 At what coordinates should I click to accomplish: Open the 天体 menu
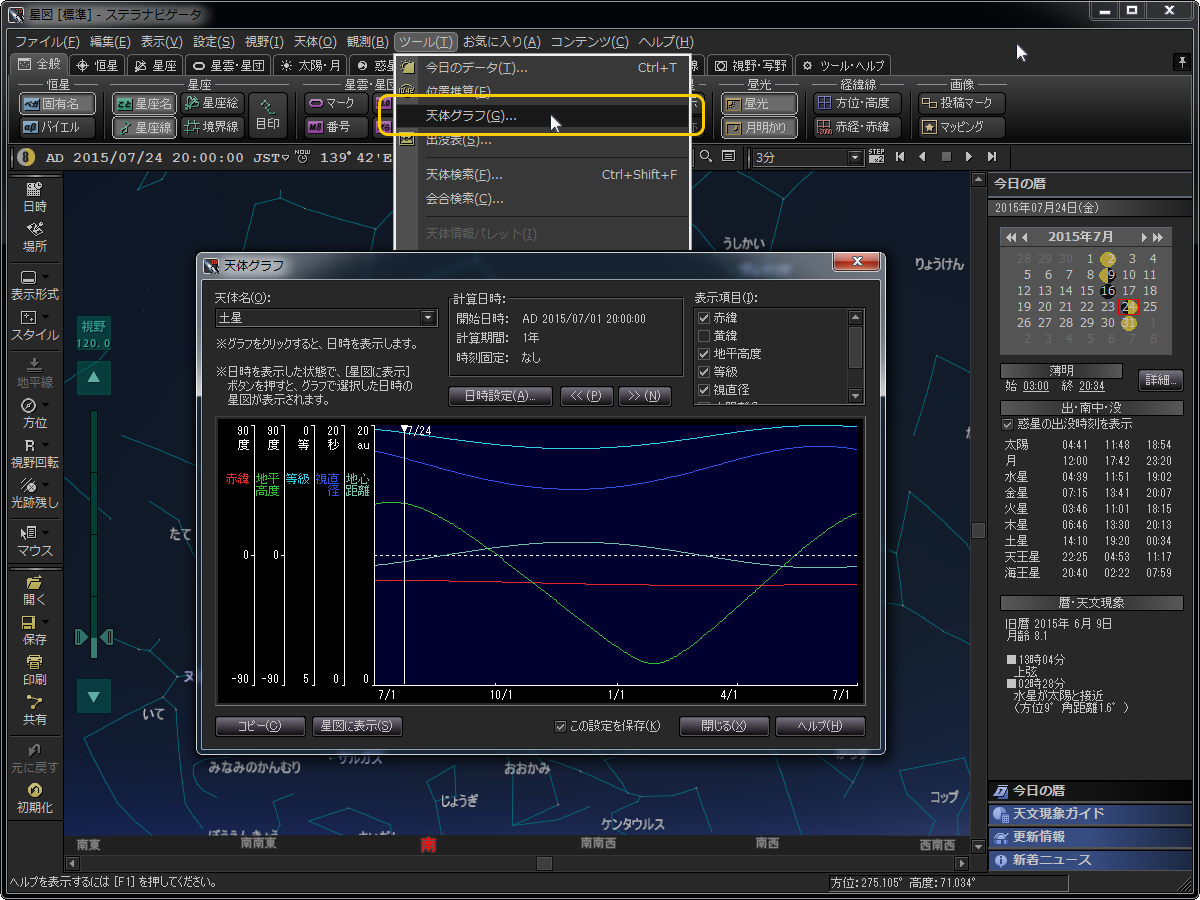[x=315, y=42]
